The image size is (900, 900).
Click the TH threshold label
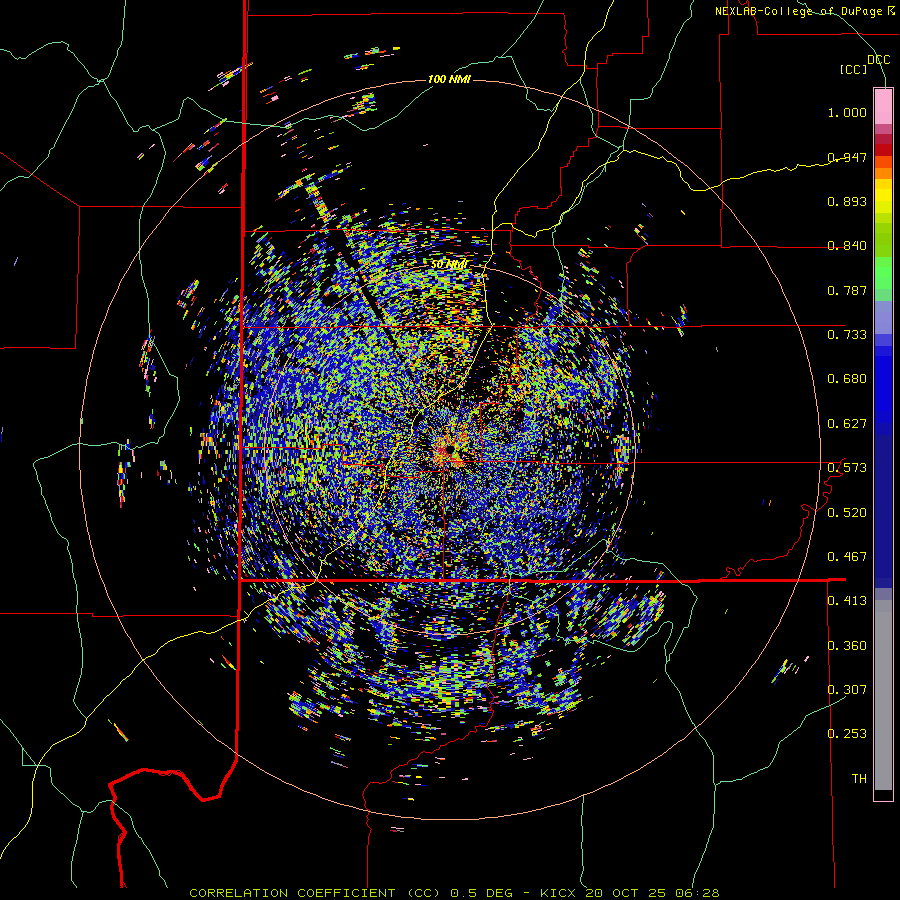859,779
